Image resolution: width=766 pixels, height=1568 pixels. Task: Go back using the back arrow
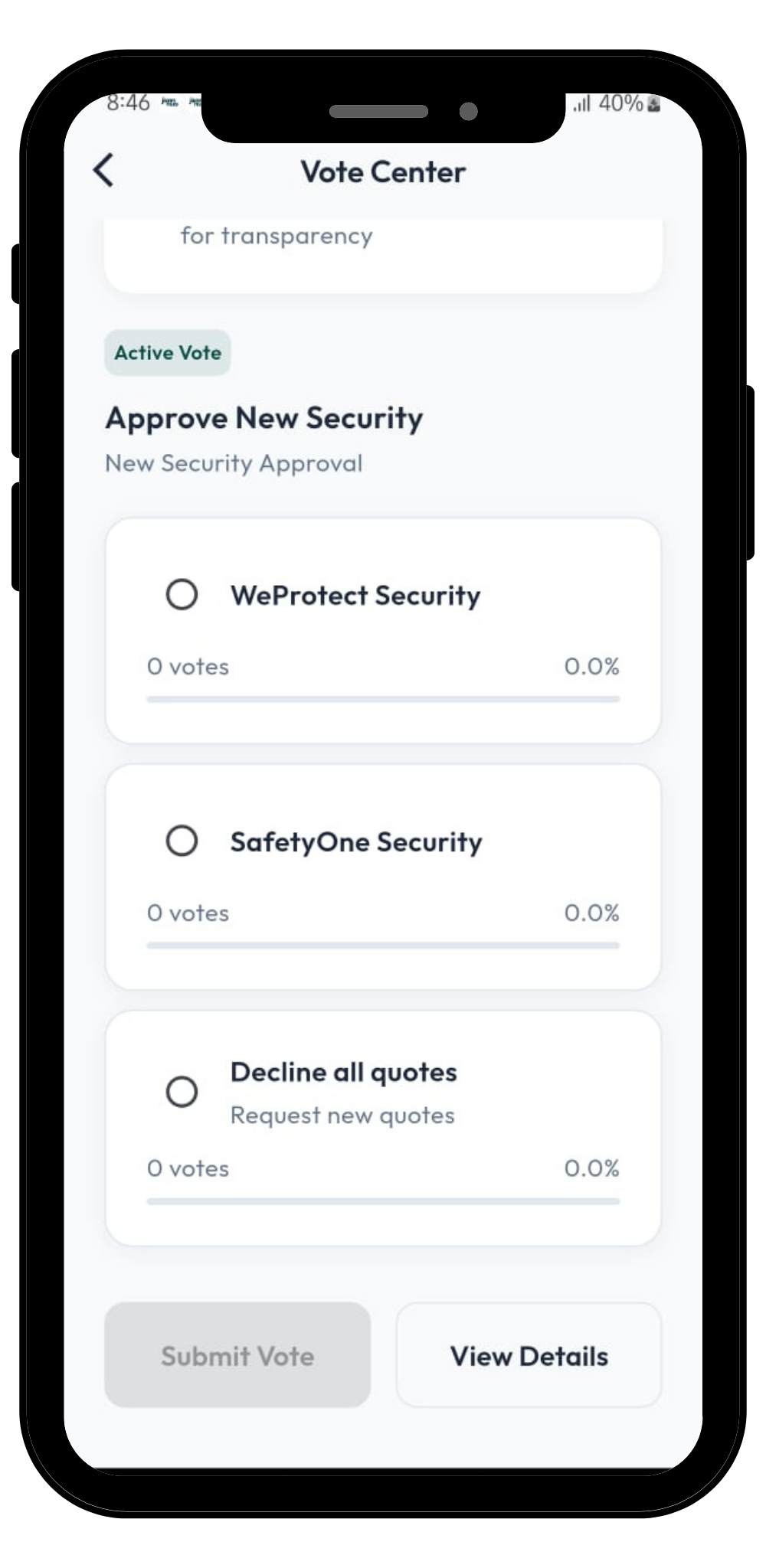click(104, 170)
